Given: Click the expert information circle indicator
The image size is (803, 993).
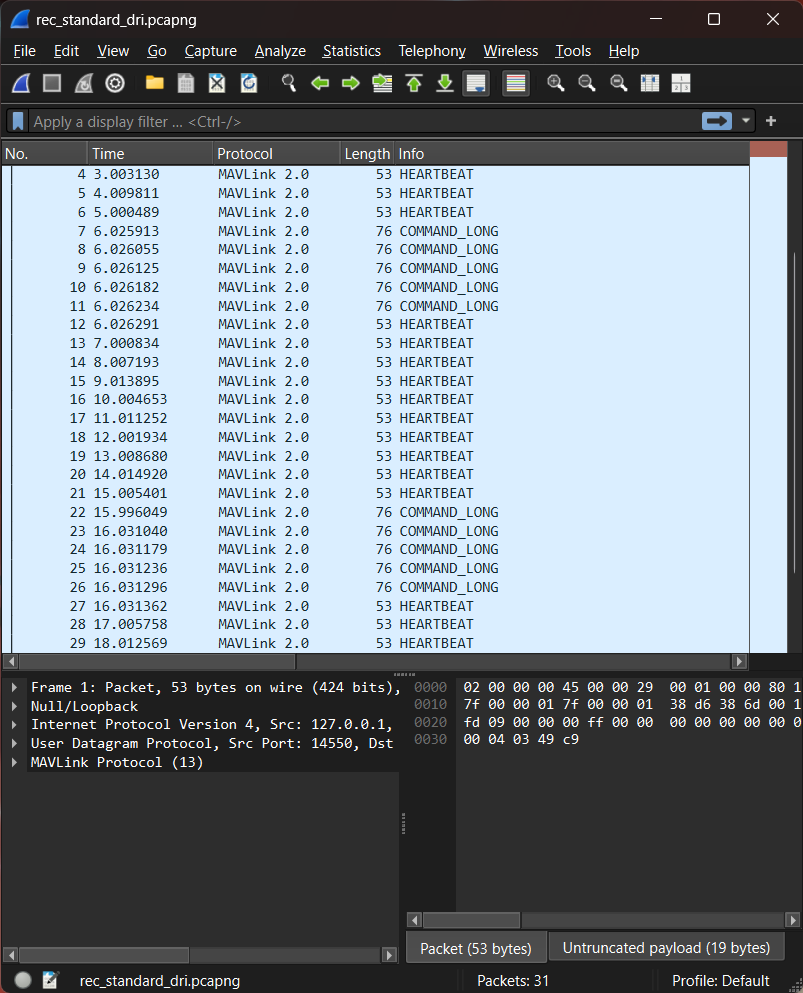Looking at the screenshot, I should pos(22,980).
